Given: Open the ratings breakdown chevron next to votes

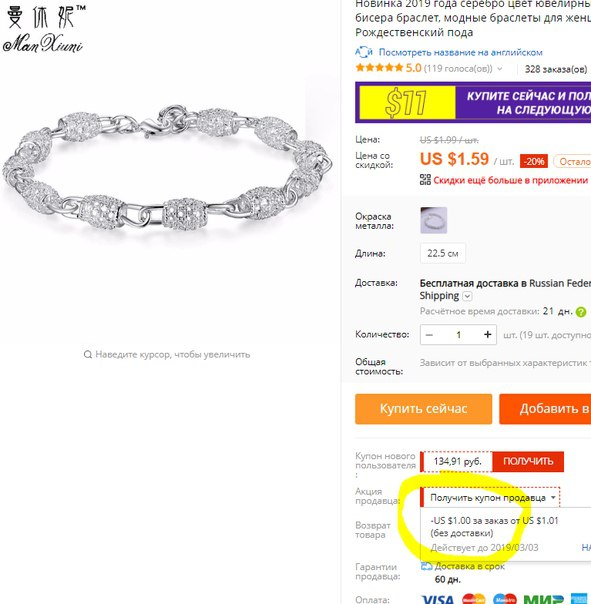Looking at the screenshot, I should click(x=499, y=69).
